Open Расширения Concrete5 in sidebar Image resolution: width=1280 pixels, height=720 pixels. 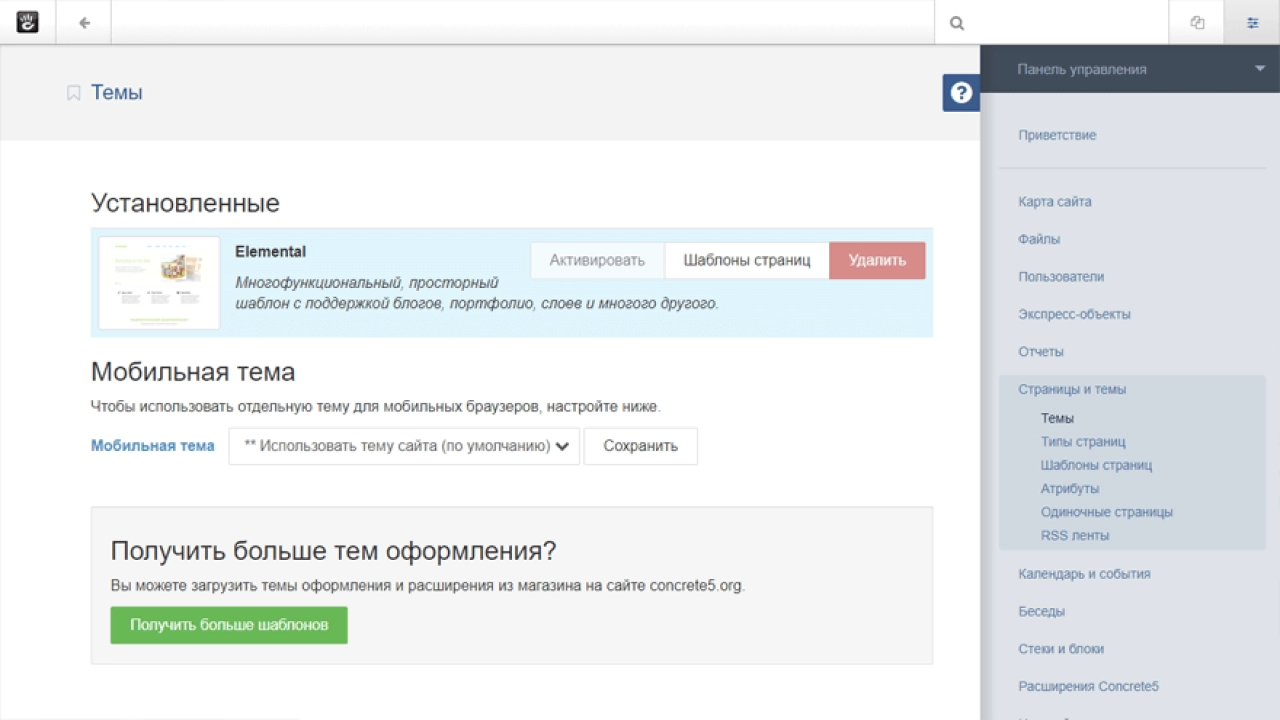tap(1088, 687)
